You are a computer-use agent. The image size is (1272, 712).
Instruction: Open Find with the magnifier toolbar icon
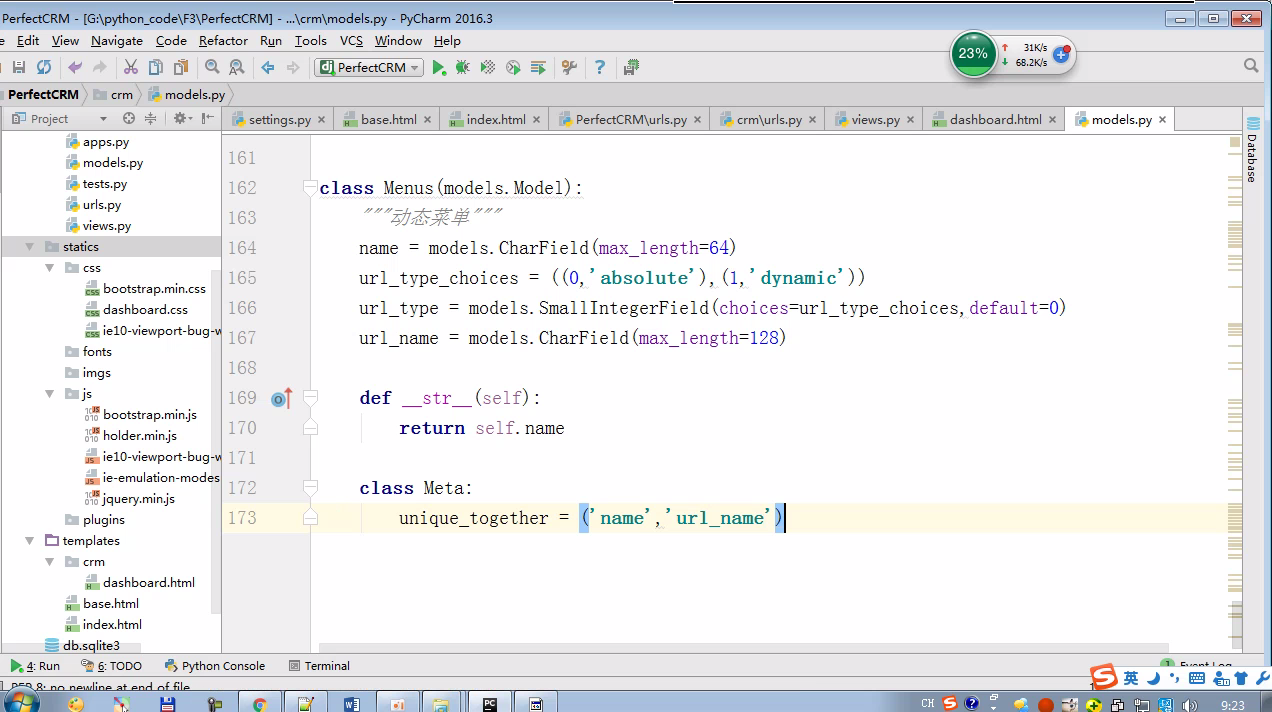coord(212,67)
